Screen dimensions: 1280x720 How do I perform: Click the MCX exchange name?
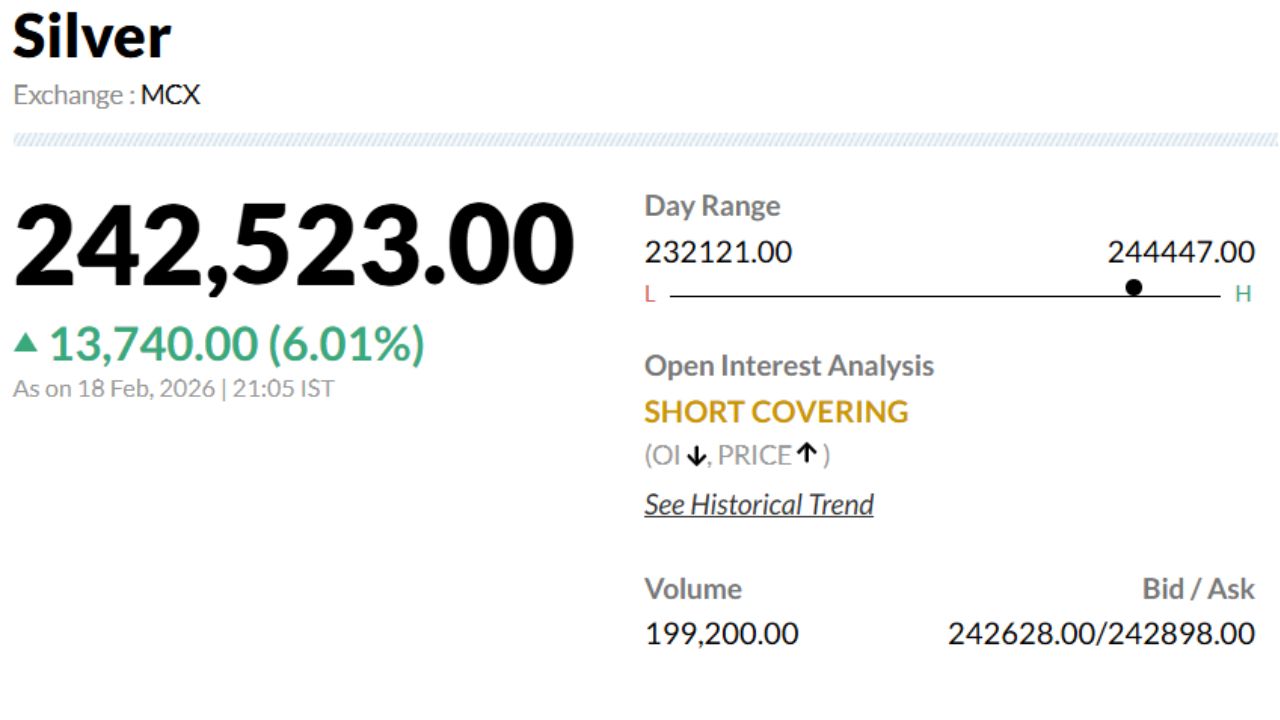pos(170,96)
